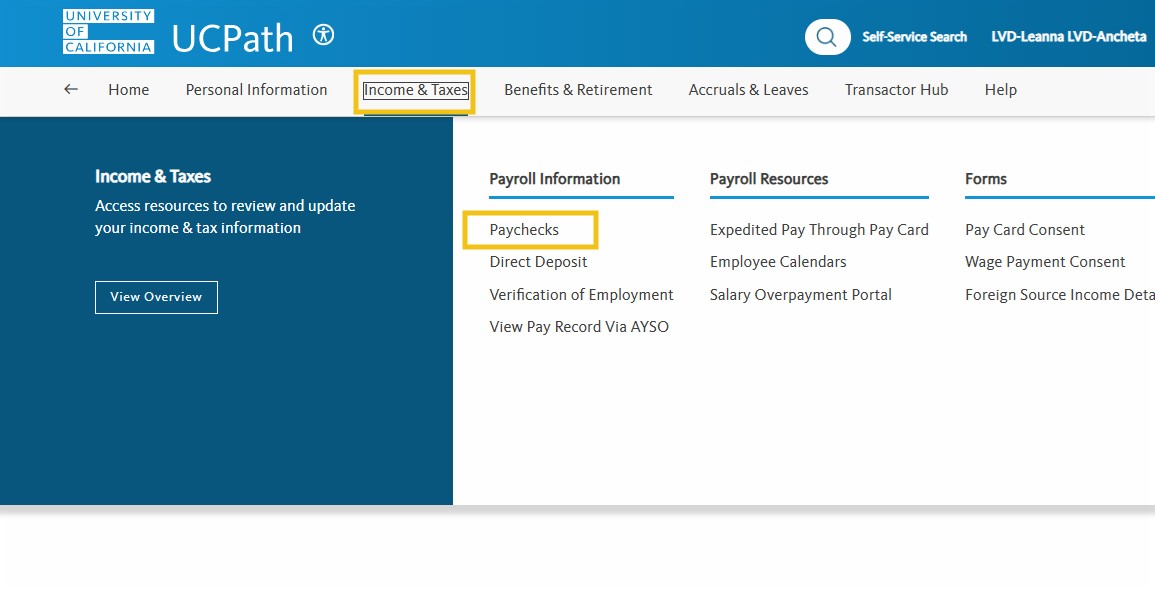Click the Payroll Information heading
The height and width of the screenshot is (595, 1155).
coord(555,179)
